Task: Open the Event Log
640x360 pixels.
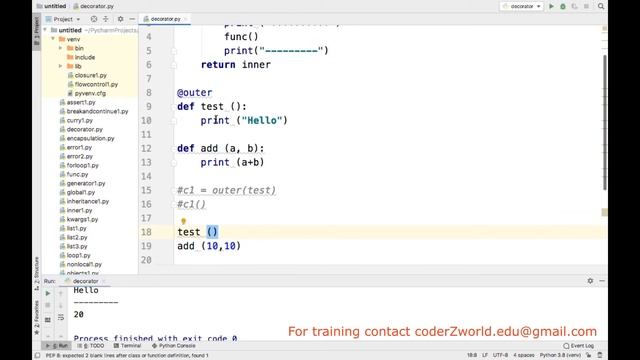Action: (579, 346)
